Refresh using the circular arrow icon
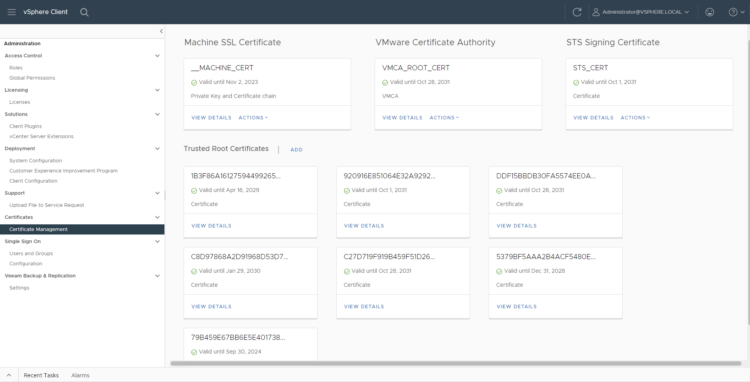The height and width of the screenshot is (382, 750). point(577,12)
